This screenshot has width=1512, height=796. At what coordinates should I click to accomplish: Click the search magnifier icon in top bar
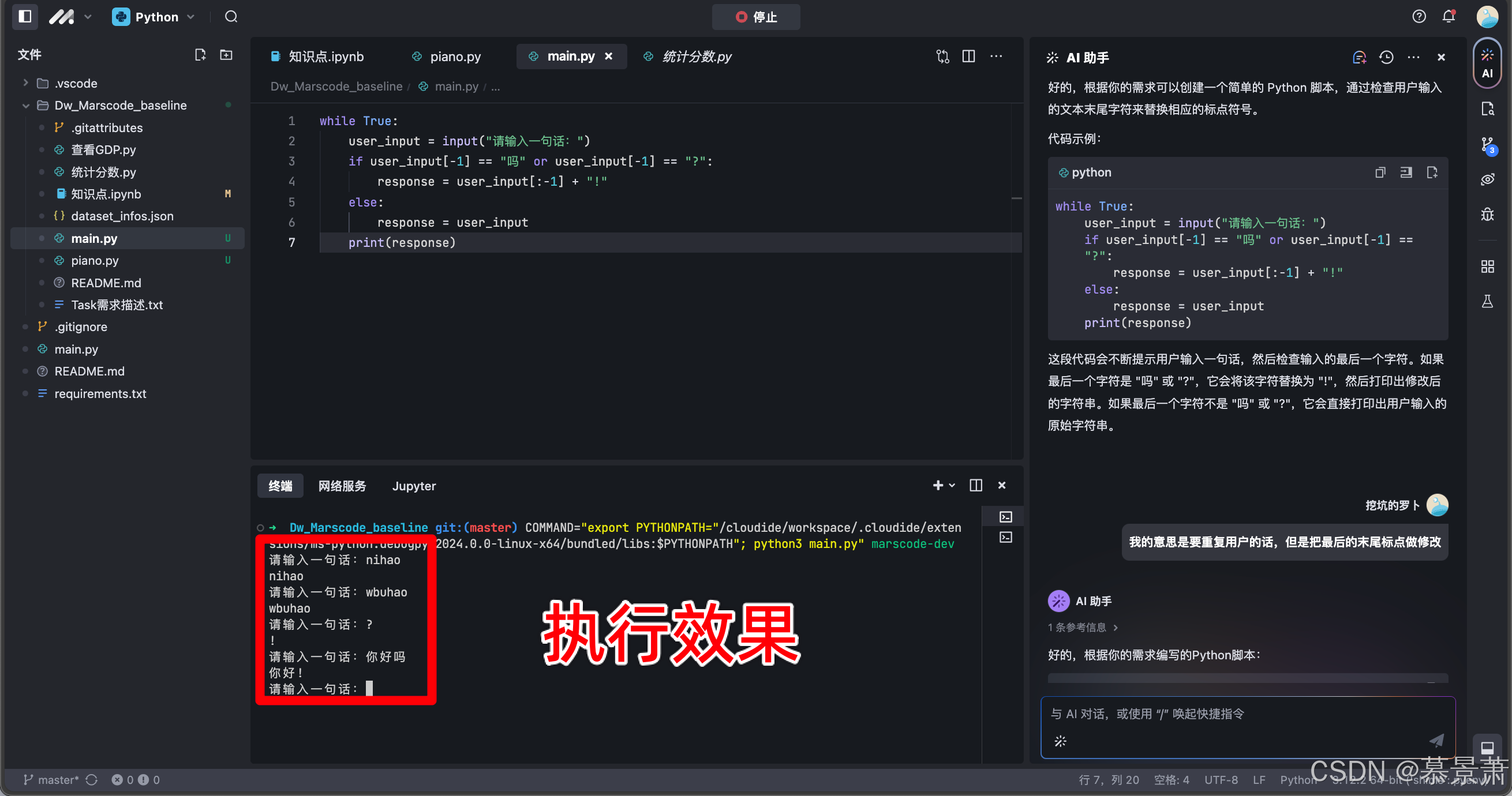tap(231, 16)
